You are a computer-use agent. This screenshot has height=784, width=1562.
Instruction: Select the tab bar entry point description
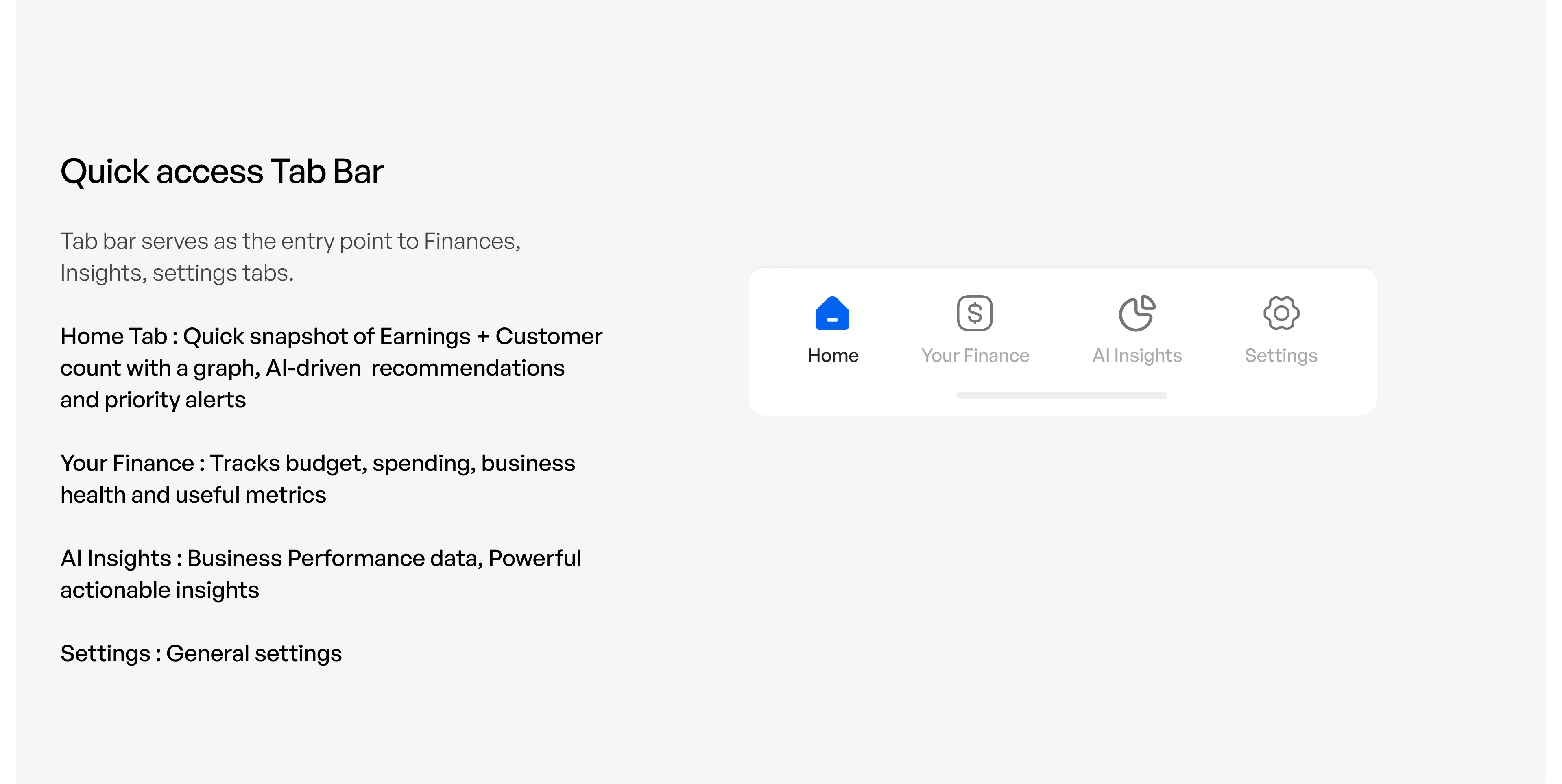tap(290, 257)
